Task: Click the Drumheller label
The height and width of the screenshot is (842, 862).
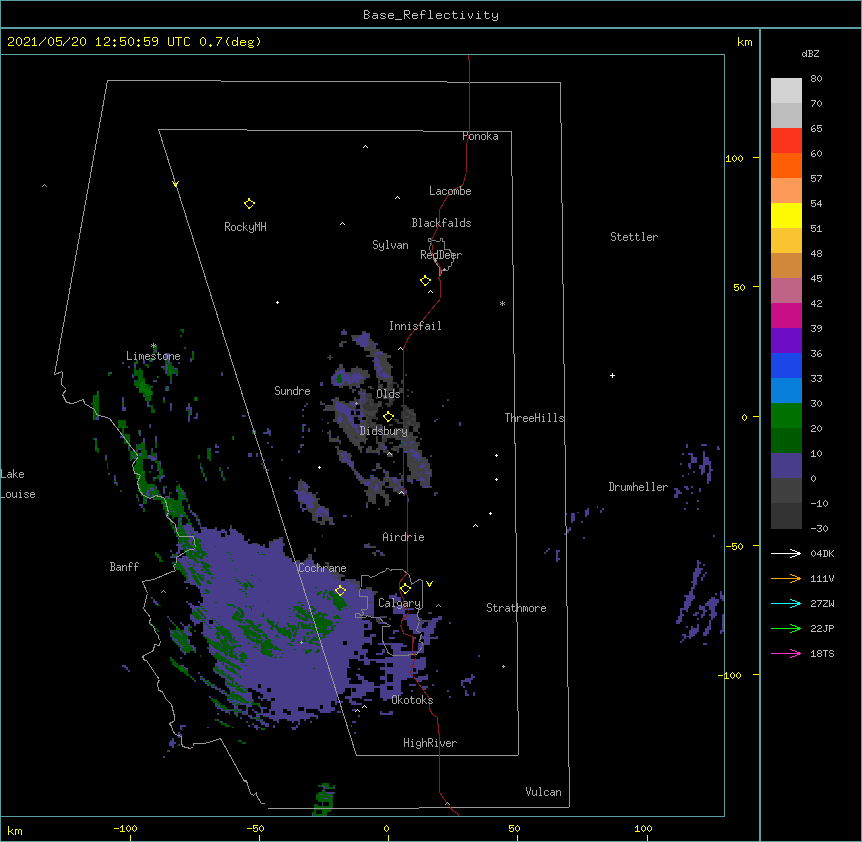Action: (x=638, y=487)
